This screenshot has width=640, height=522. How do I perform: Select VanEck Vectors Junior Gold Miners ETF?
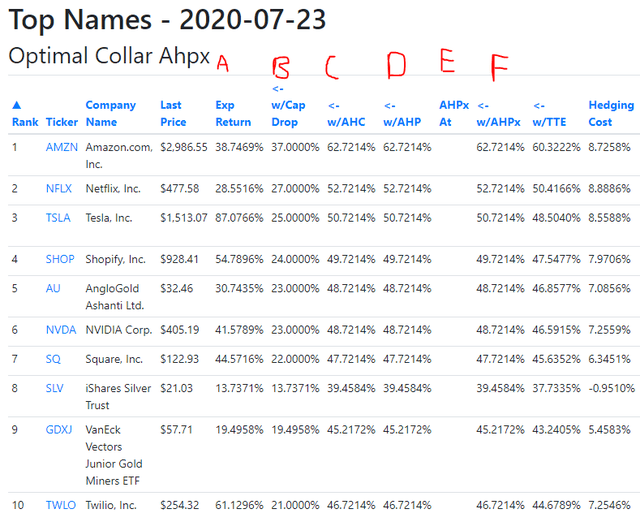point(114,455)
